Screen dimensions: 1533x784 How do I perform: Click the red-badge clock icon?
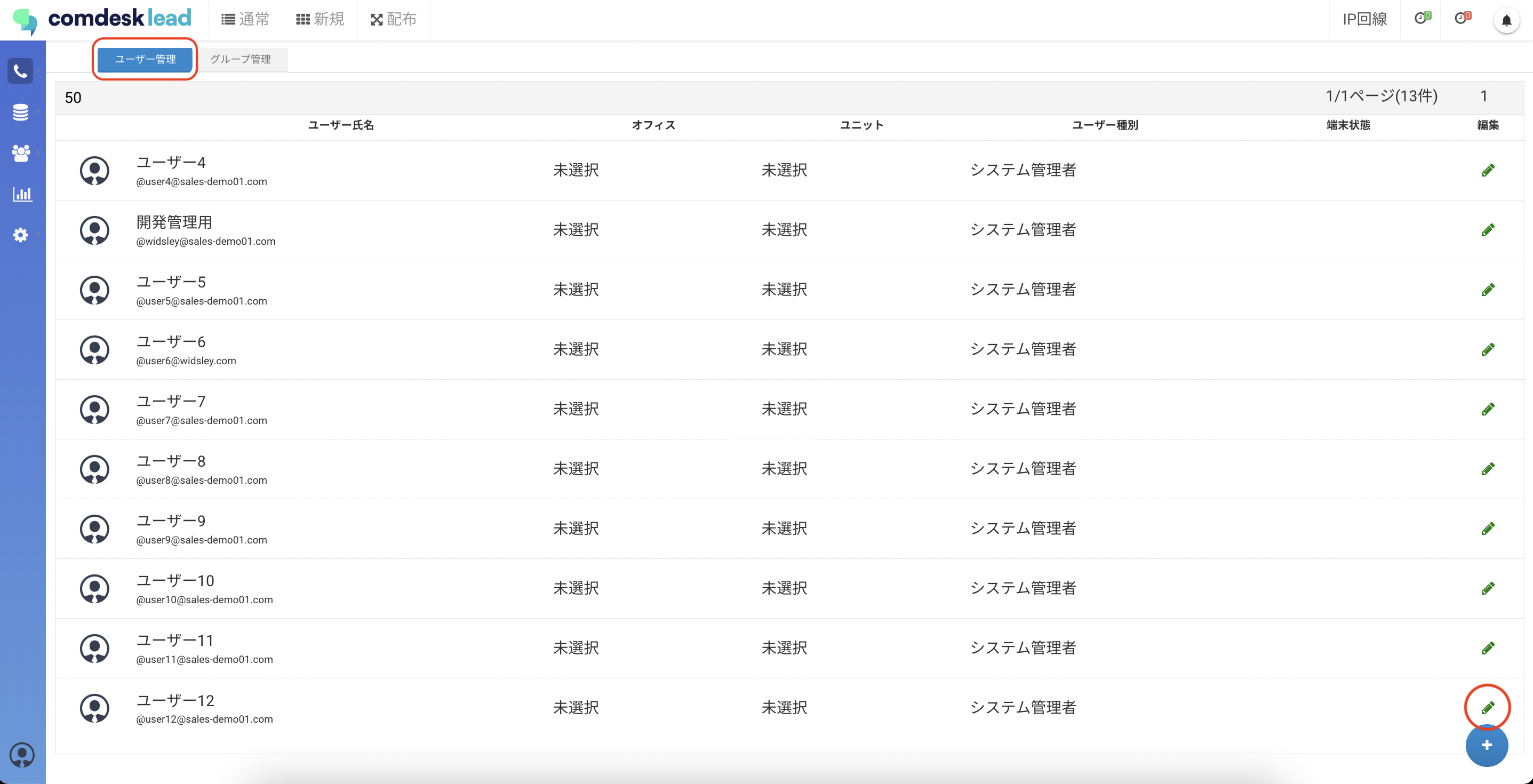tap(1462, 19)
